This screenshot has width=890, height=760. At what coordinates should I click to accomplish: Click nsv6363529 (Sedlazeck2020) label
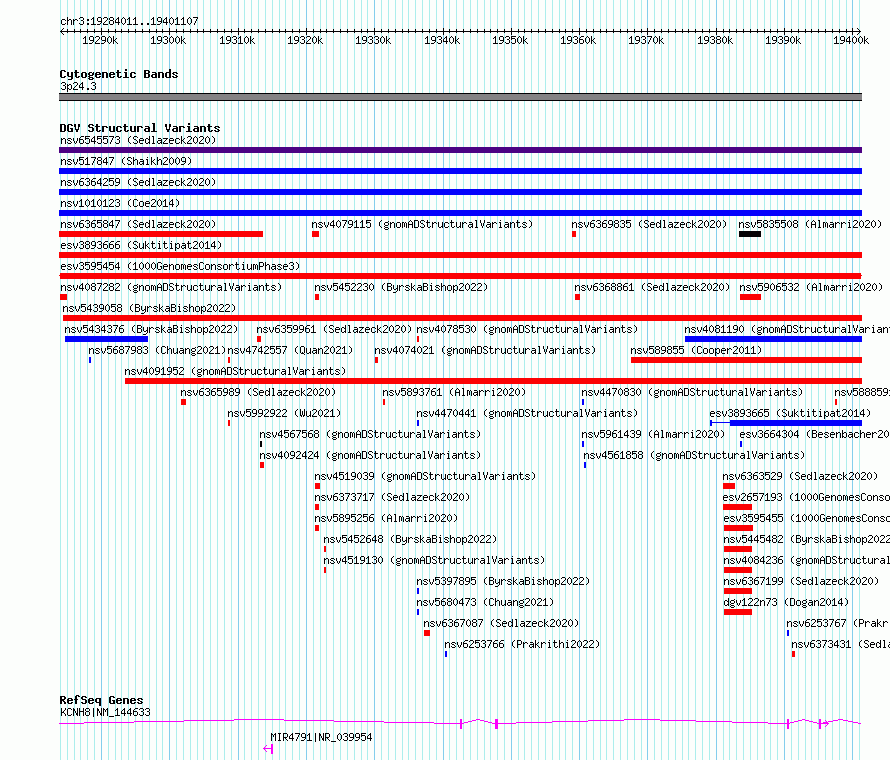800,476
